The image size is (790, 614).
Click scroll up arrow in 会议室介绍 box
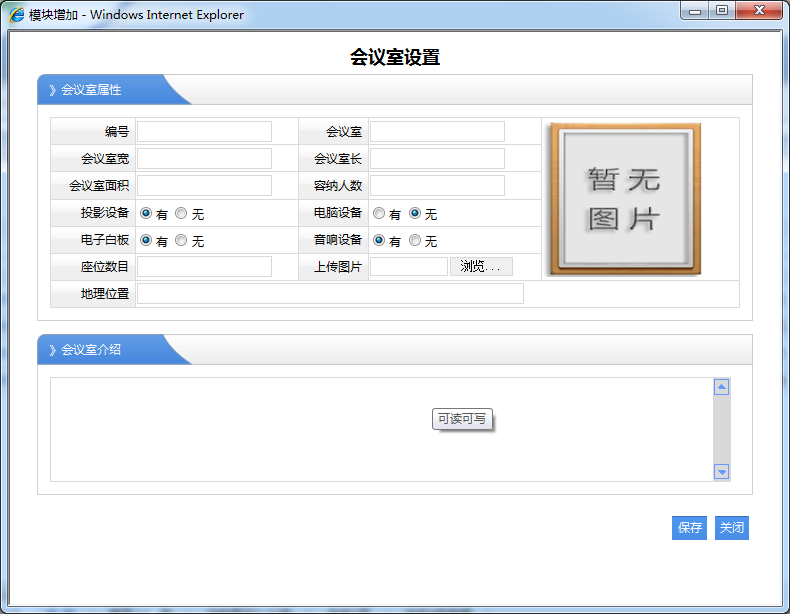(x=722, y=387)
